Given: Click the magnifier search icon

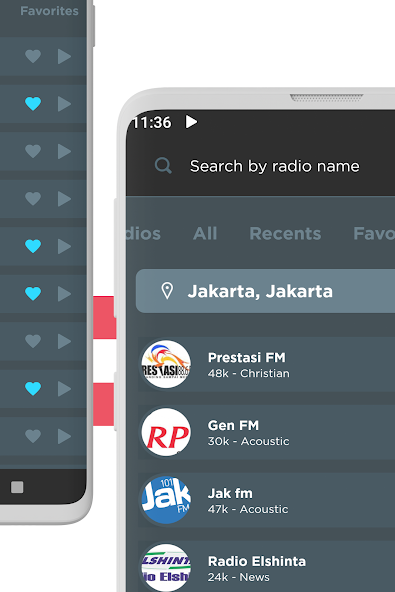Looking at the screenshot, I should click(163, 165).
